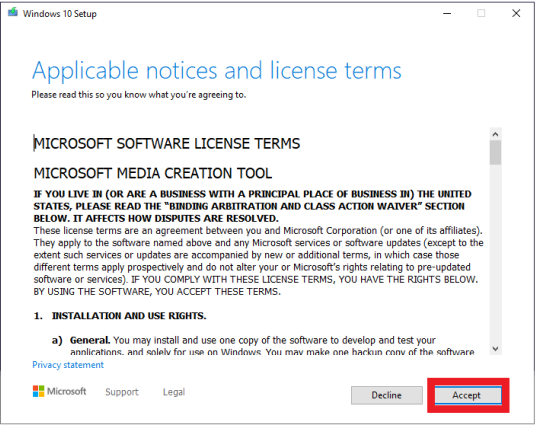Viewport: 536px width, 426px height.
Task: Open the Support link
Action: point(122,392)
